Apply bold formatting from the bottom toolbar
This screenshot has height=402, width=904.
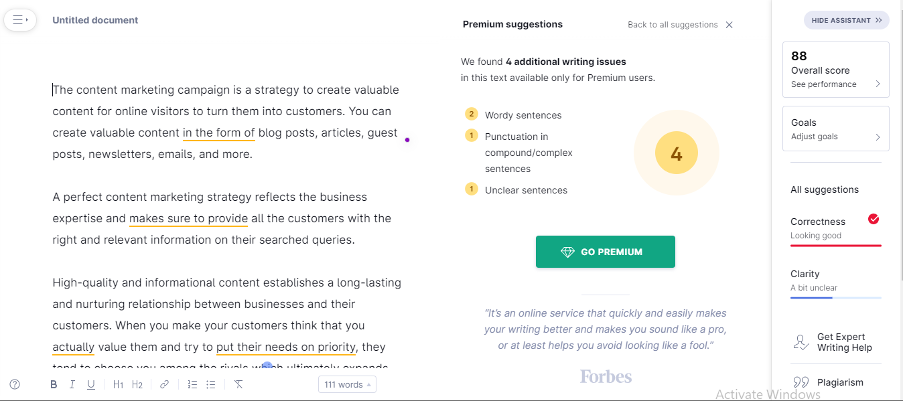(52, 384)
